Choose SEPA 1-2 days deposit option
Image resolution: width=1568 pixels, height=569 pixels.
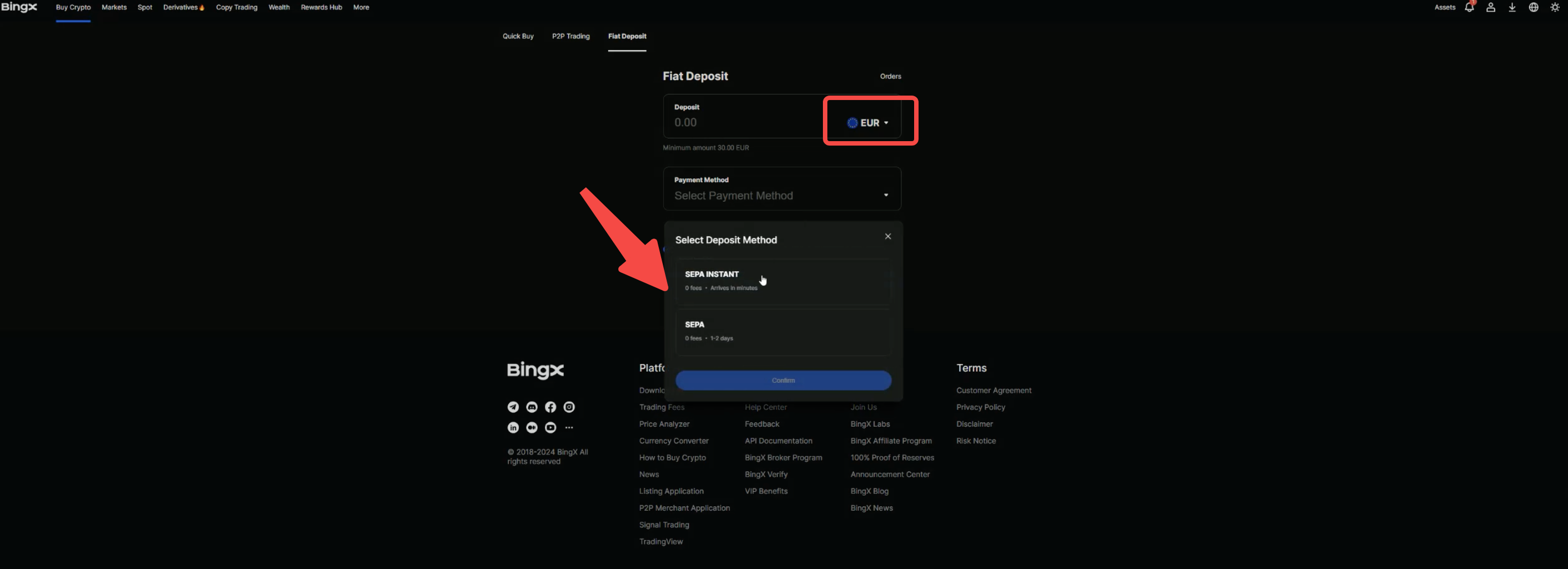(783, 332)
